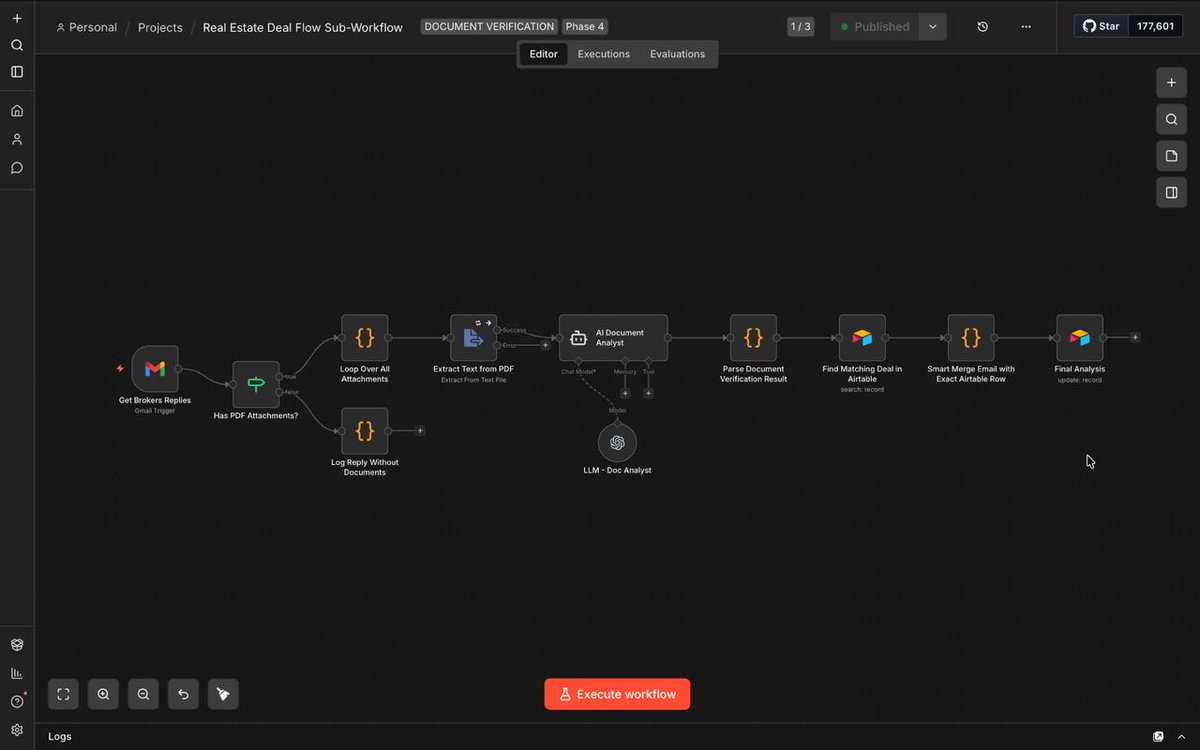The image size is (1200, 750).
Task: Add Tool to AI Document Analyst plus
Action: (x=648, y=393)
